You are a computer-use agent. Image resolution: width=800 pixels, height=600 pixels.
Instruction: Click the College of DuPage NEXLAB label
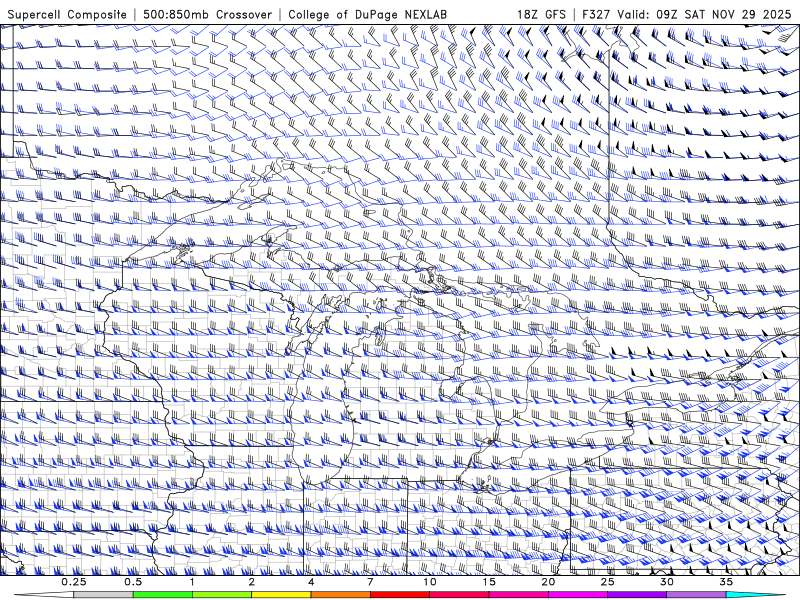click(x=367, y=14)
